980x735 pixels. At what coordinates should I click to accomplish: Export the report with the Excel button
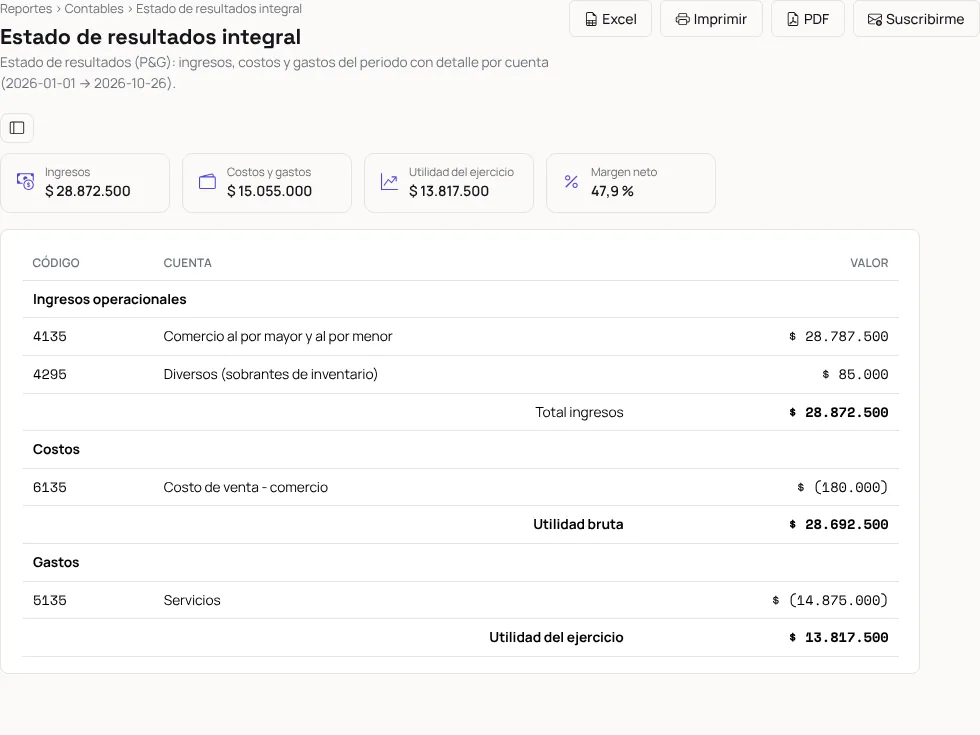point(610,19)
